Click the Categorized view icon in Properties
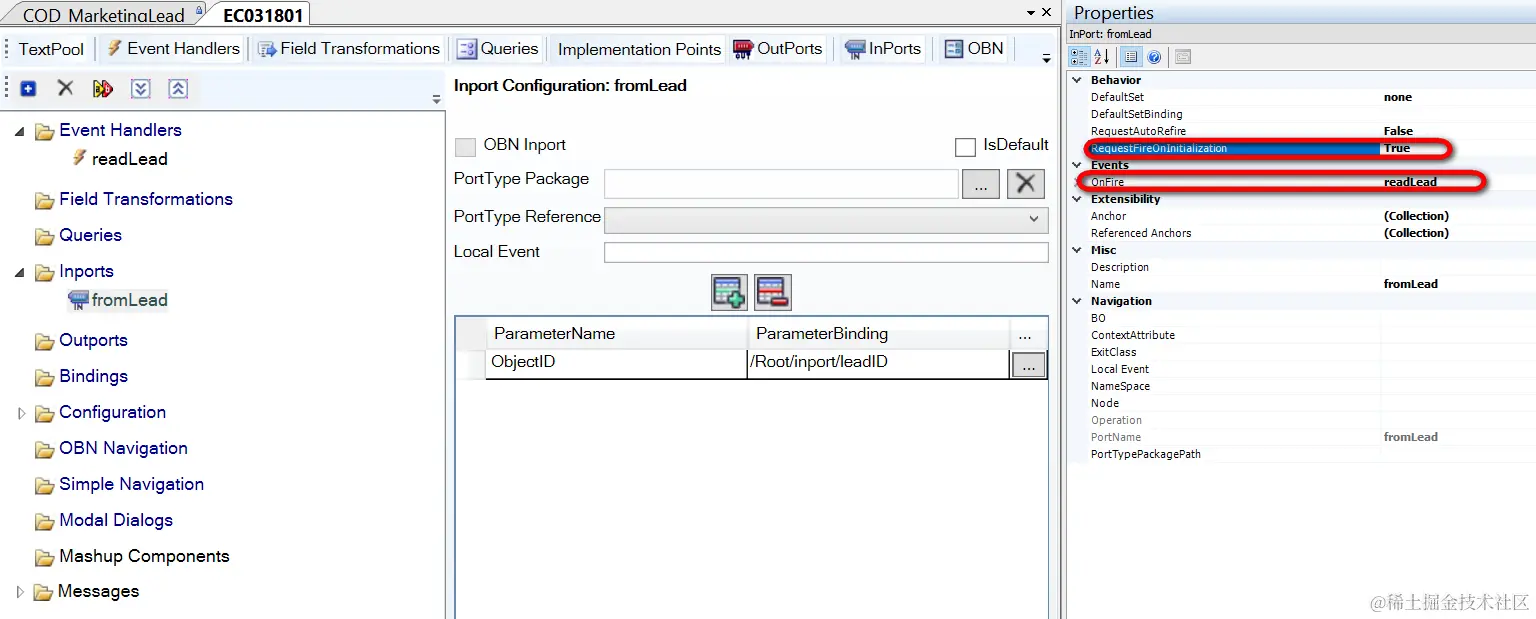This screenshot has width=1536, height=619. (1080, 57)
